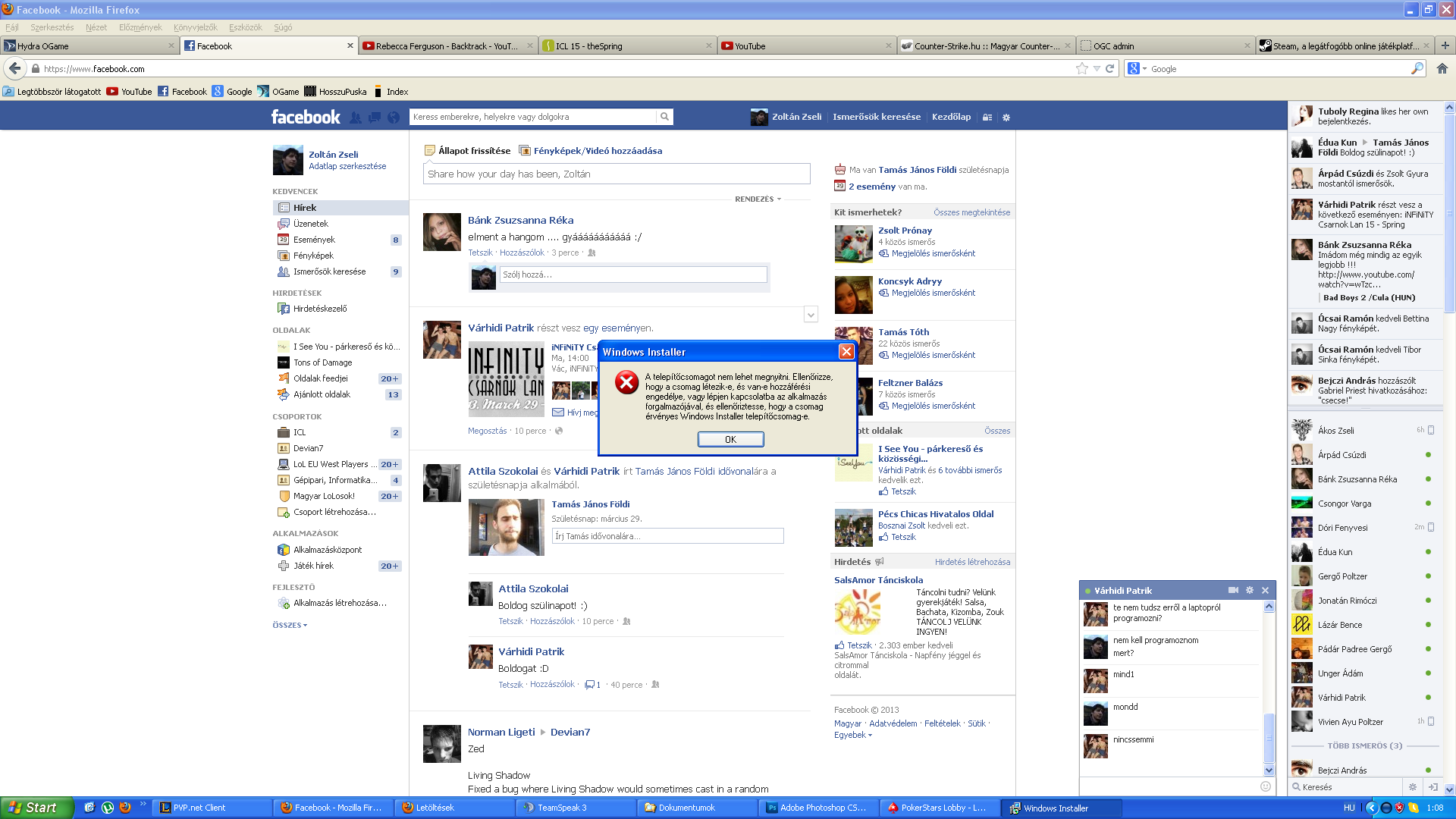
Task: Click the Facebook logo in the blue header
Action: coord(306,117)
